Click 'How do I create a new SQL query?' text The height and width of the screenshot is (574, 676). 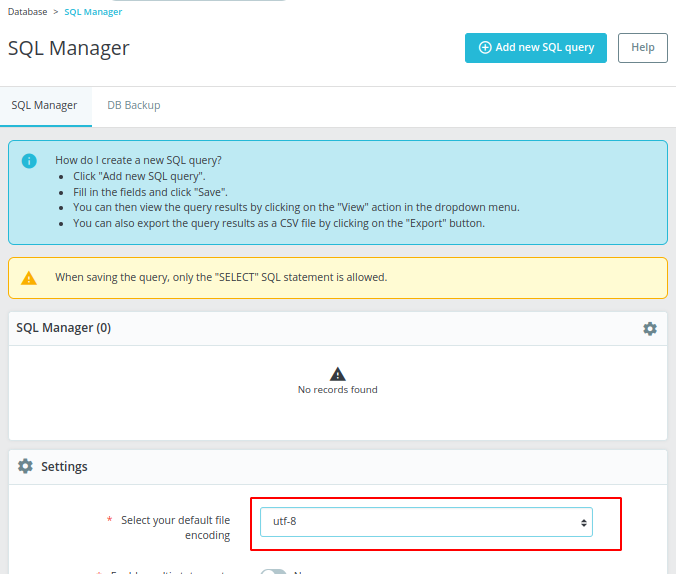coord(138,160)
